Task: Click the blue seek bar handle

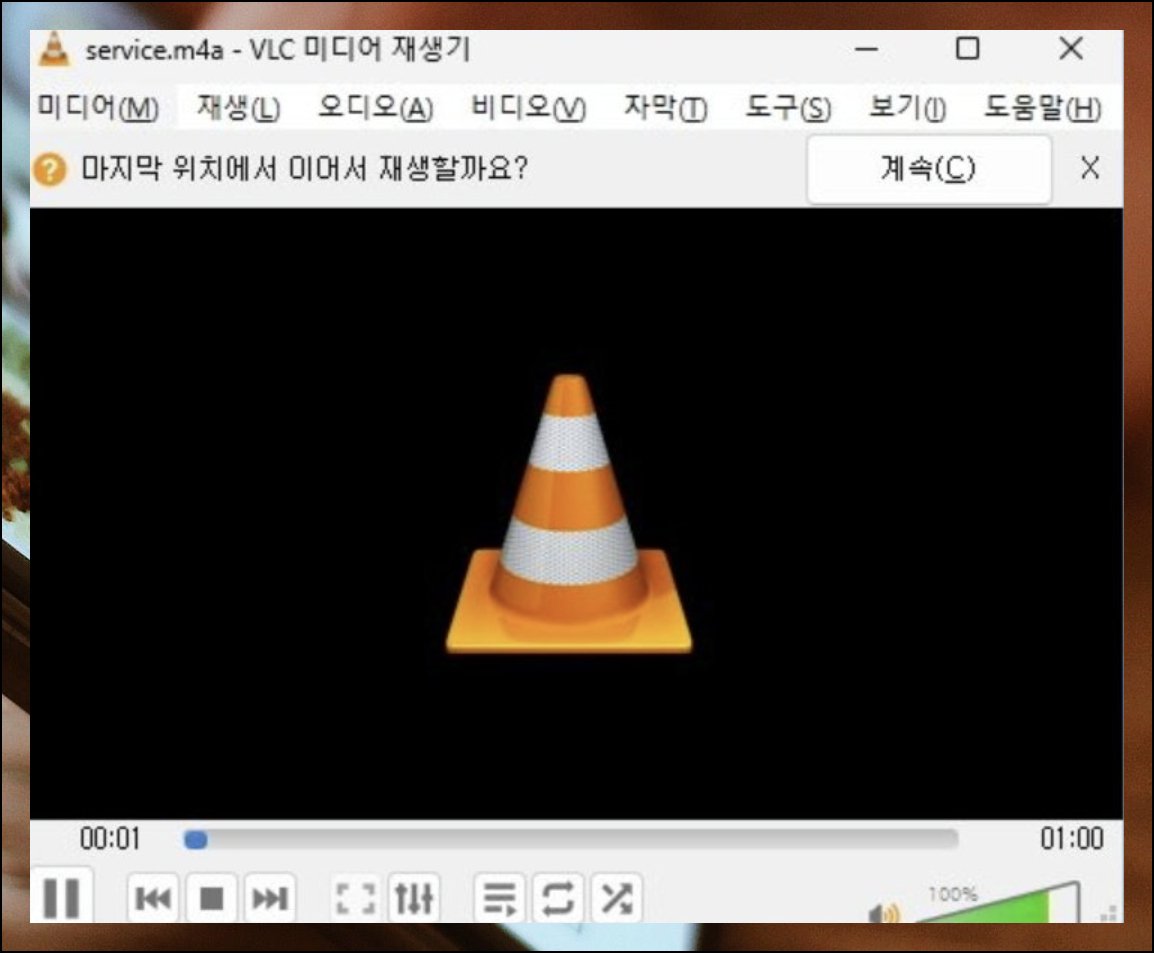Action: [x=196, y=840]
